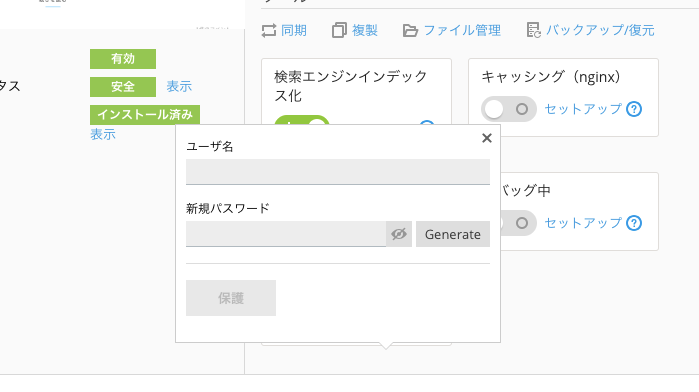
Task: Open help icon for キャッシング (nginx)
Action: (x=634, y=109)
